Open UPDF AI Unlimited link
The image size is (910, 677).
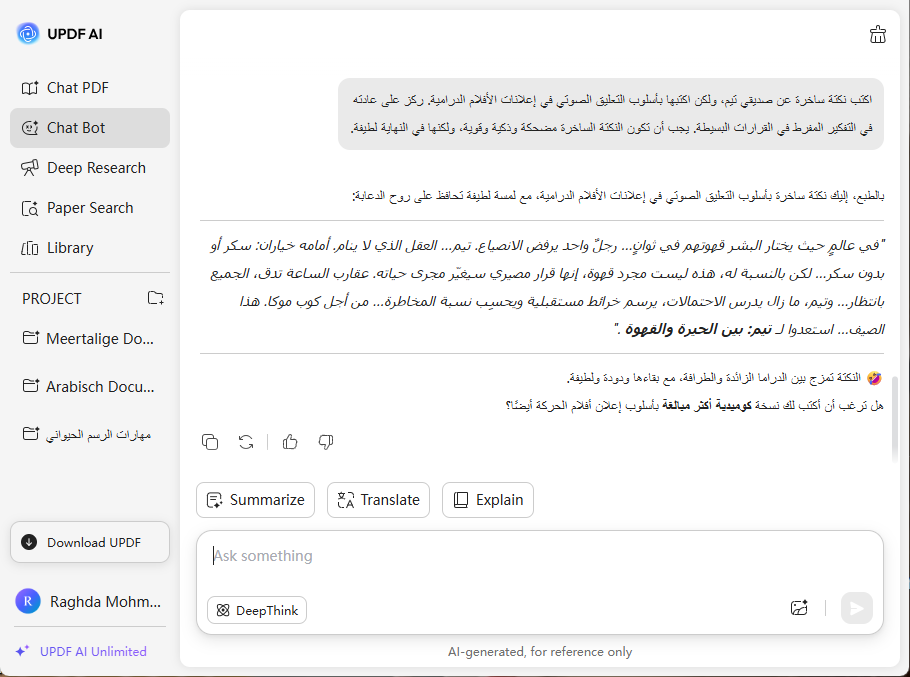(x=93, y=651)
